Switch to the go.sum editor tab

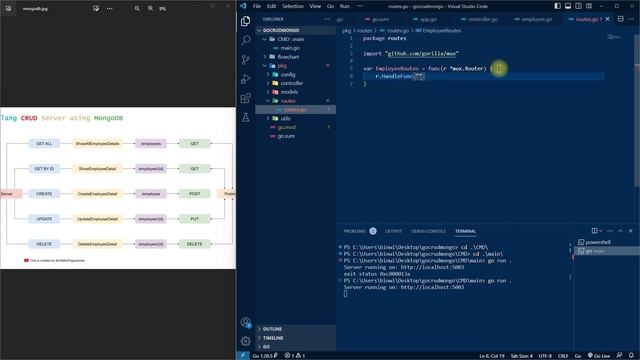[x=377, y=19]
